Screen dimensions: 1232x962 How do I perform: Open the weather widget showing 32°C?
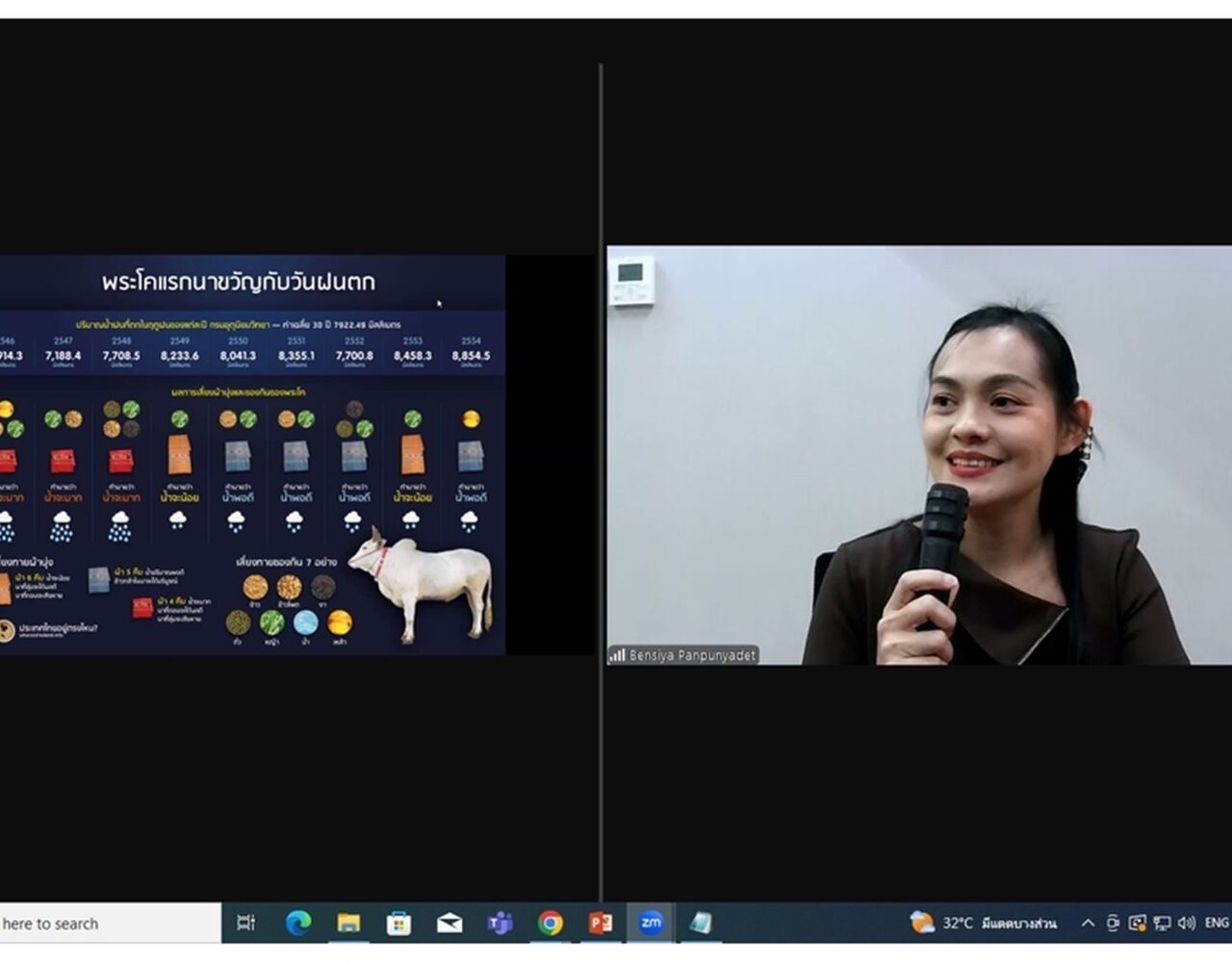coord(984,924)
